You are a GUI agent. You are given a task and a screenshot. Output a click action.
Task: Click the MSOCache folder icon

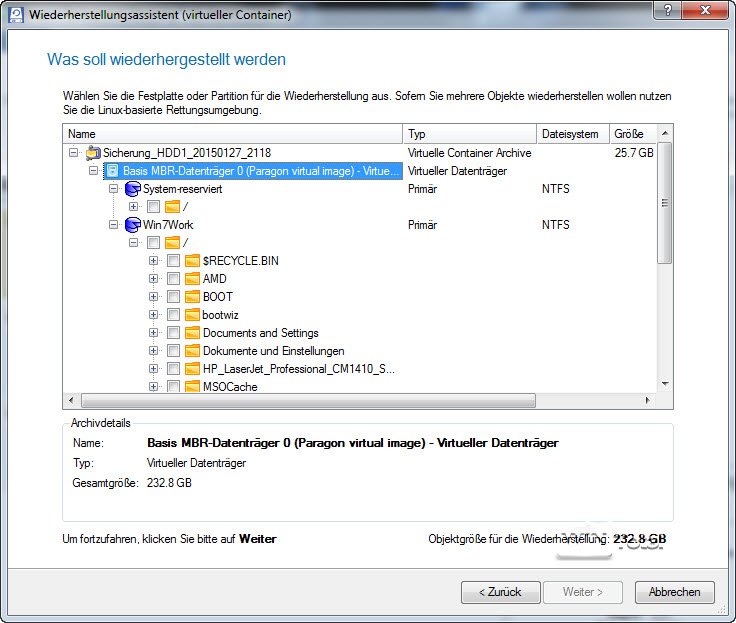[x=192, y=386]
